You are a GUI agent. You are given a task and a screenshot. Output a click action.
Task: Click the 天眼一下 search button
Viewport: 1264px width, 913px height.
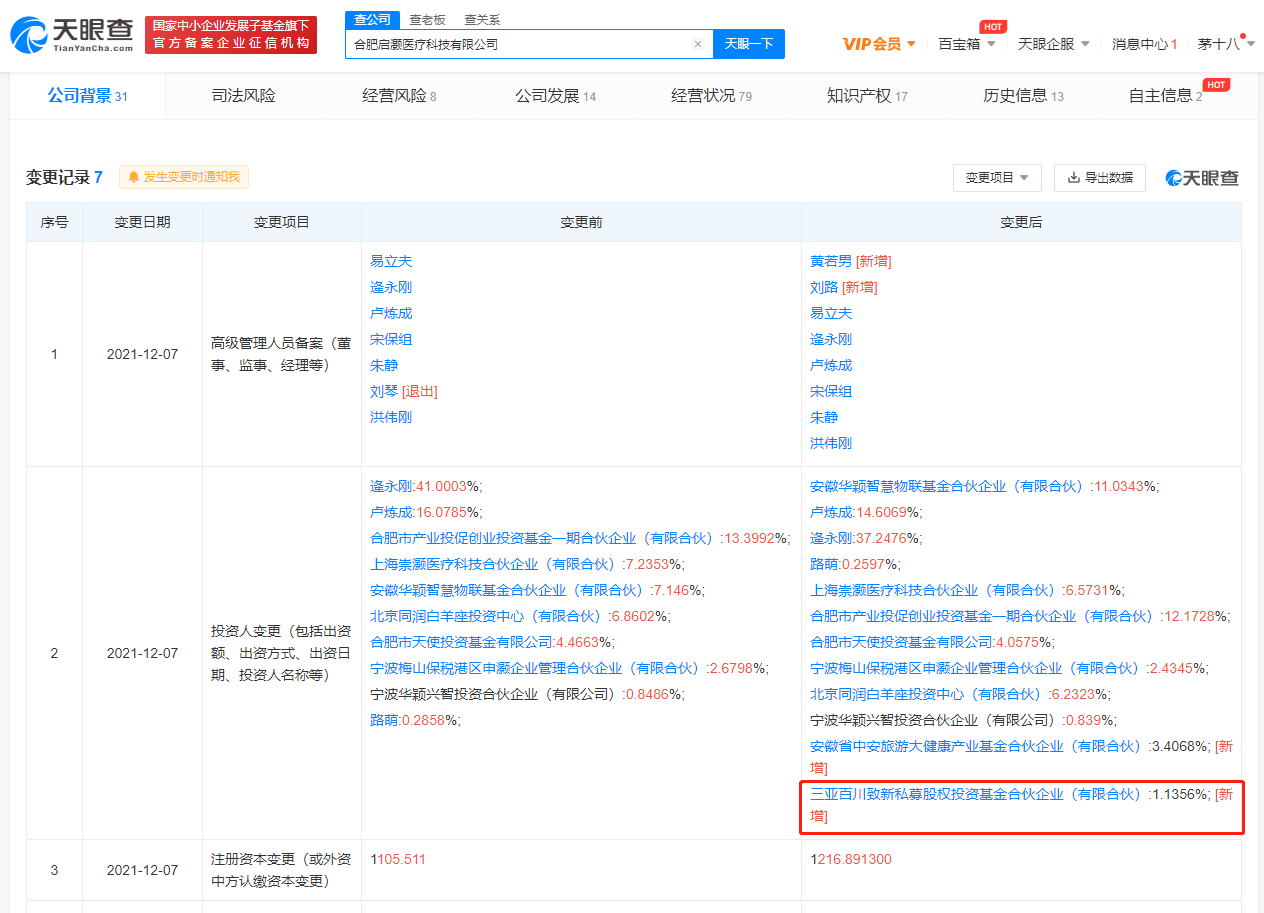point(749,44)
